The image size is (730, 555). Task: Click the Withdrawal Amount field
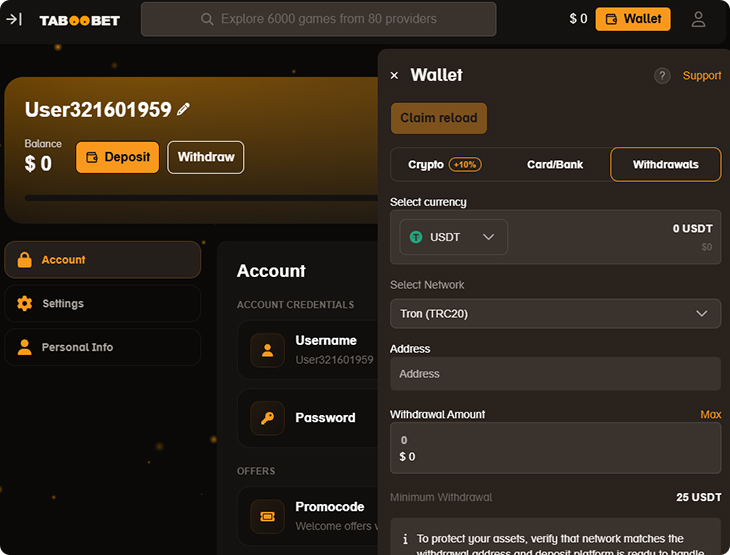(555, 448)
